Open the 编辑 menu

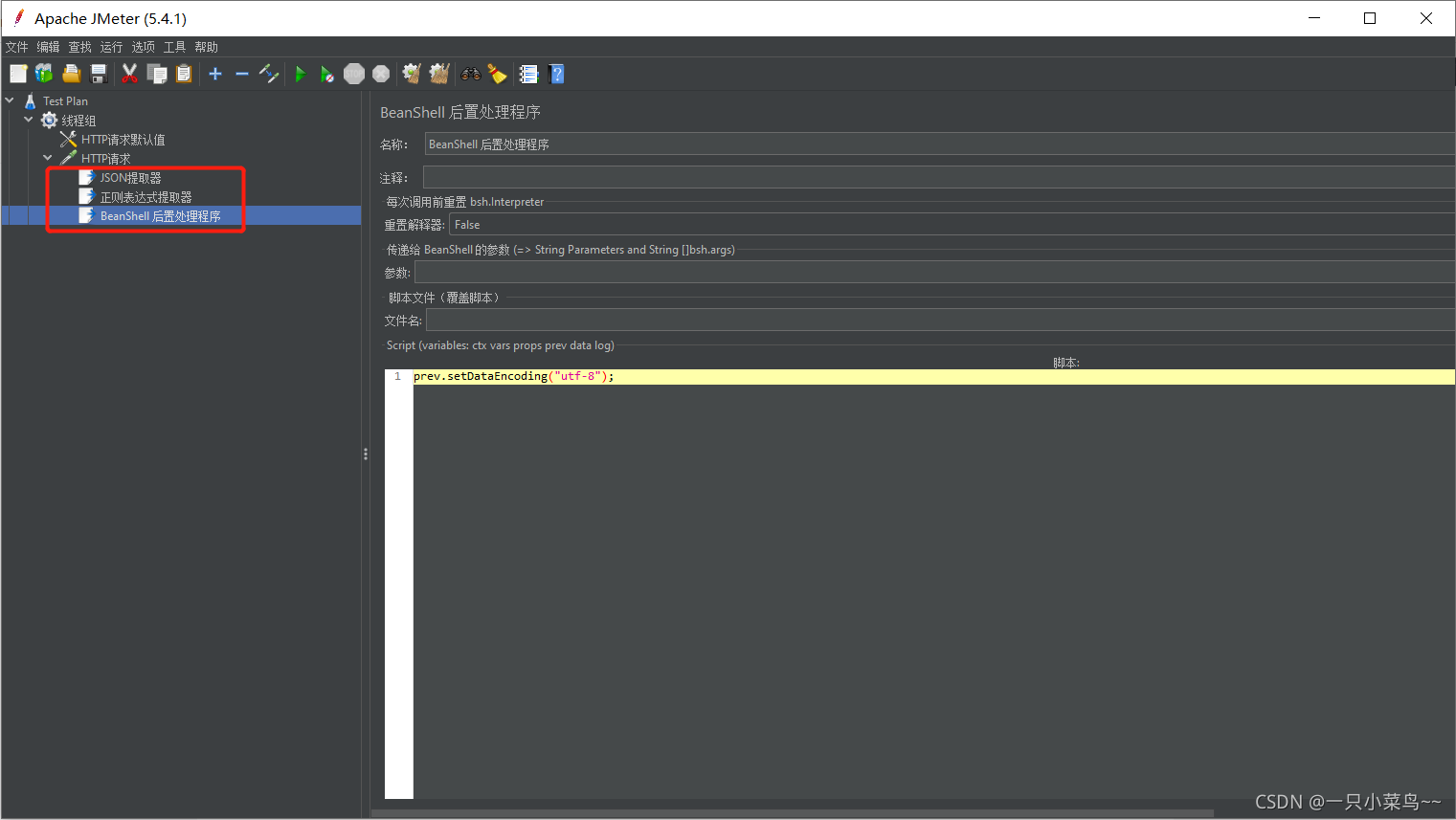48,47
